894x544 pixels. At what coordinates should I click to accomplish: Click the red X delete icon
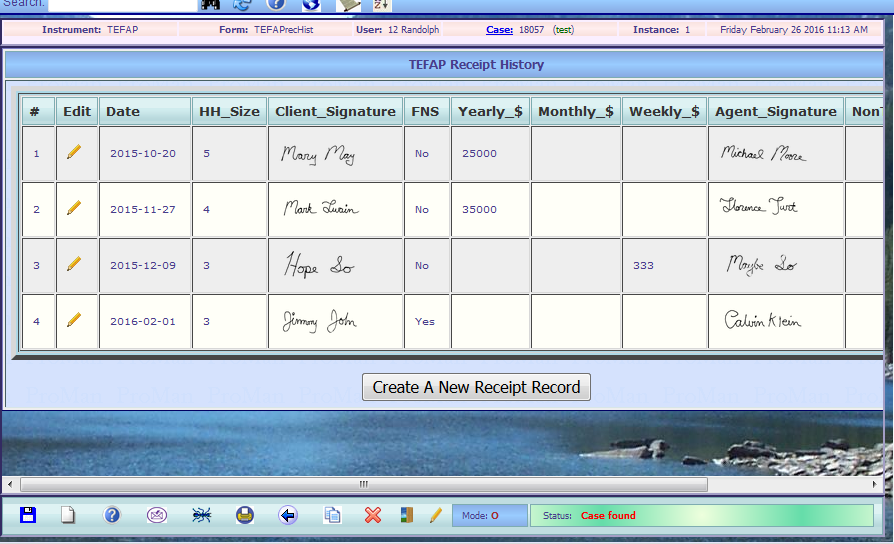(x=373, y=515)
